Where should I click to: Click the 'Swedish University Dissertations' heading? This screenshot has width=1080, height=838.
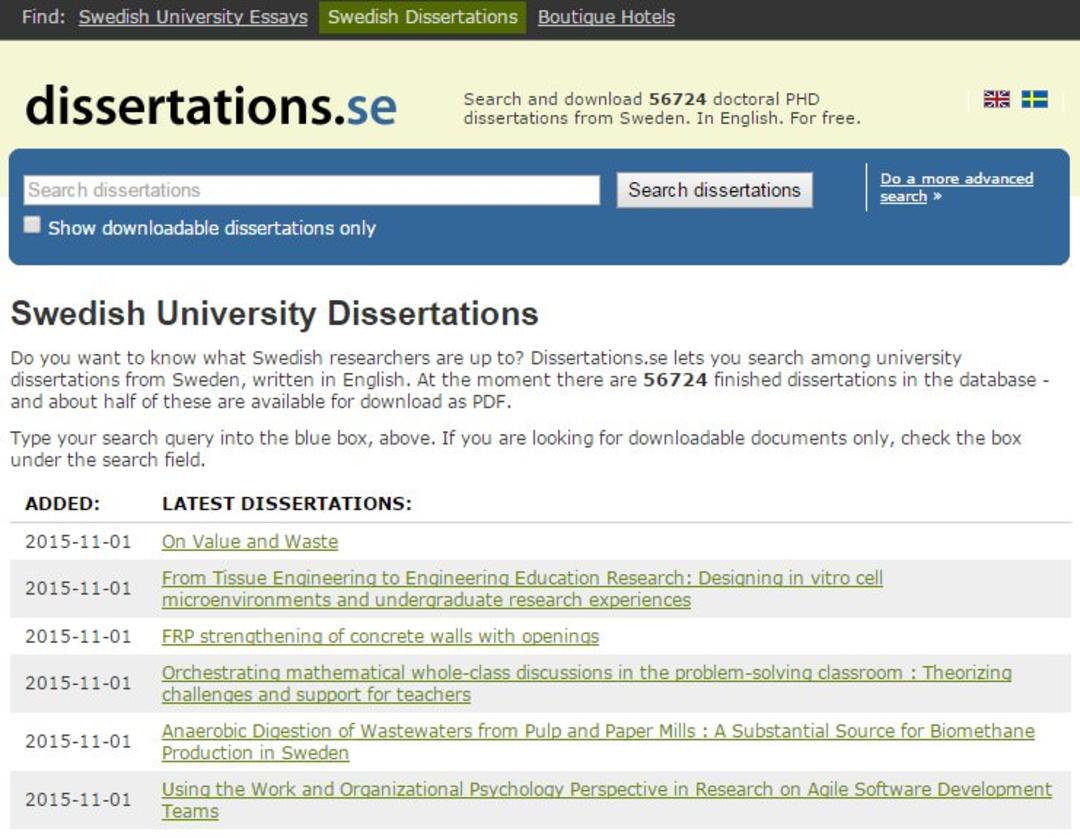(275, 313)
